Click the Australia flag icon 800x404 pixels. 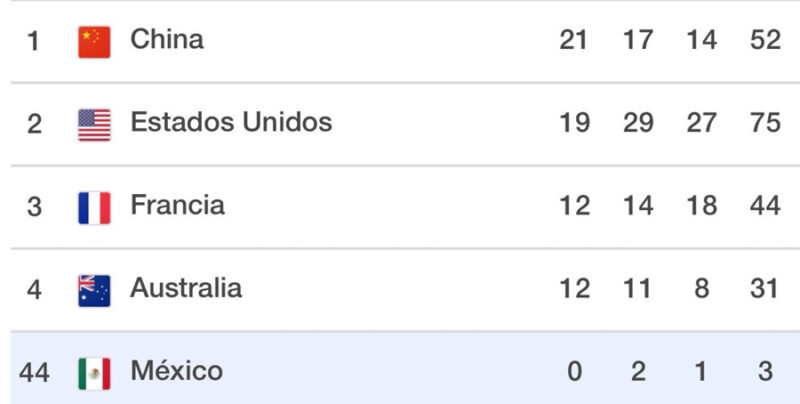[x=94, y=290]
